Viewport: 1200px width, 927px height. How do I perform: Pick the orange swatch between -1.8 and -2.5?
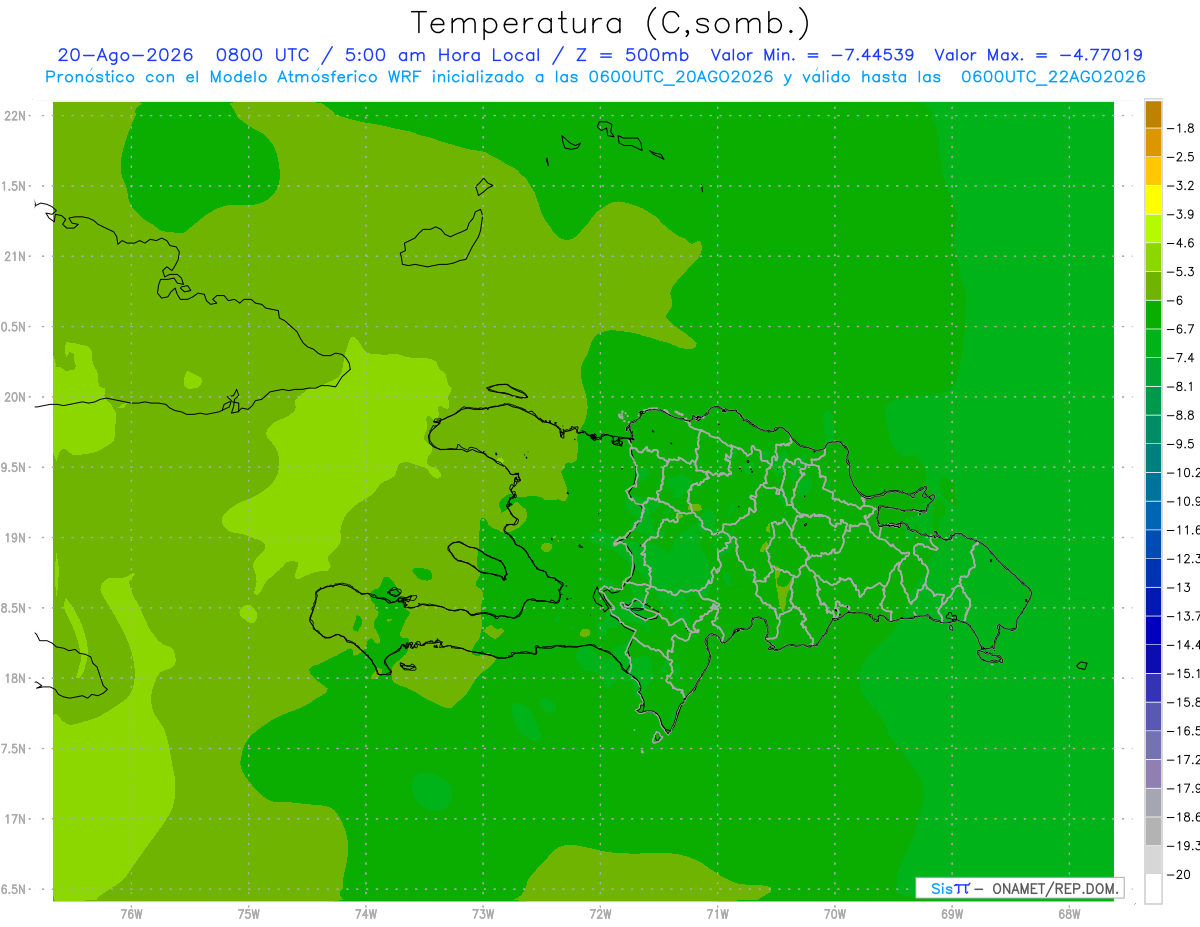coord(1153,143)
